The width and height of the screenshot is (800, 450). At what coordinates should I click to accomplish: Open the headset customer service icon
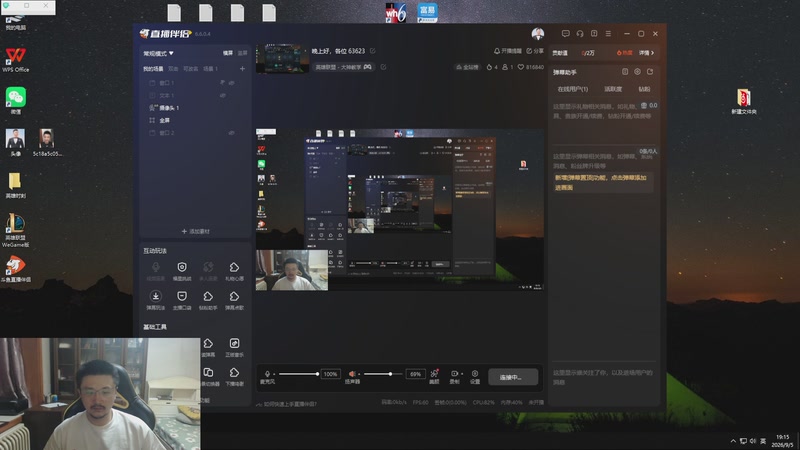580,34
